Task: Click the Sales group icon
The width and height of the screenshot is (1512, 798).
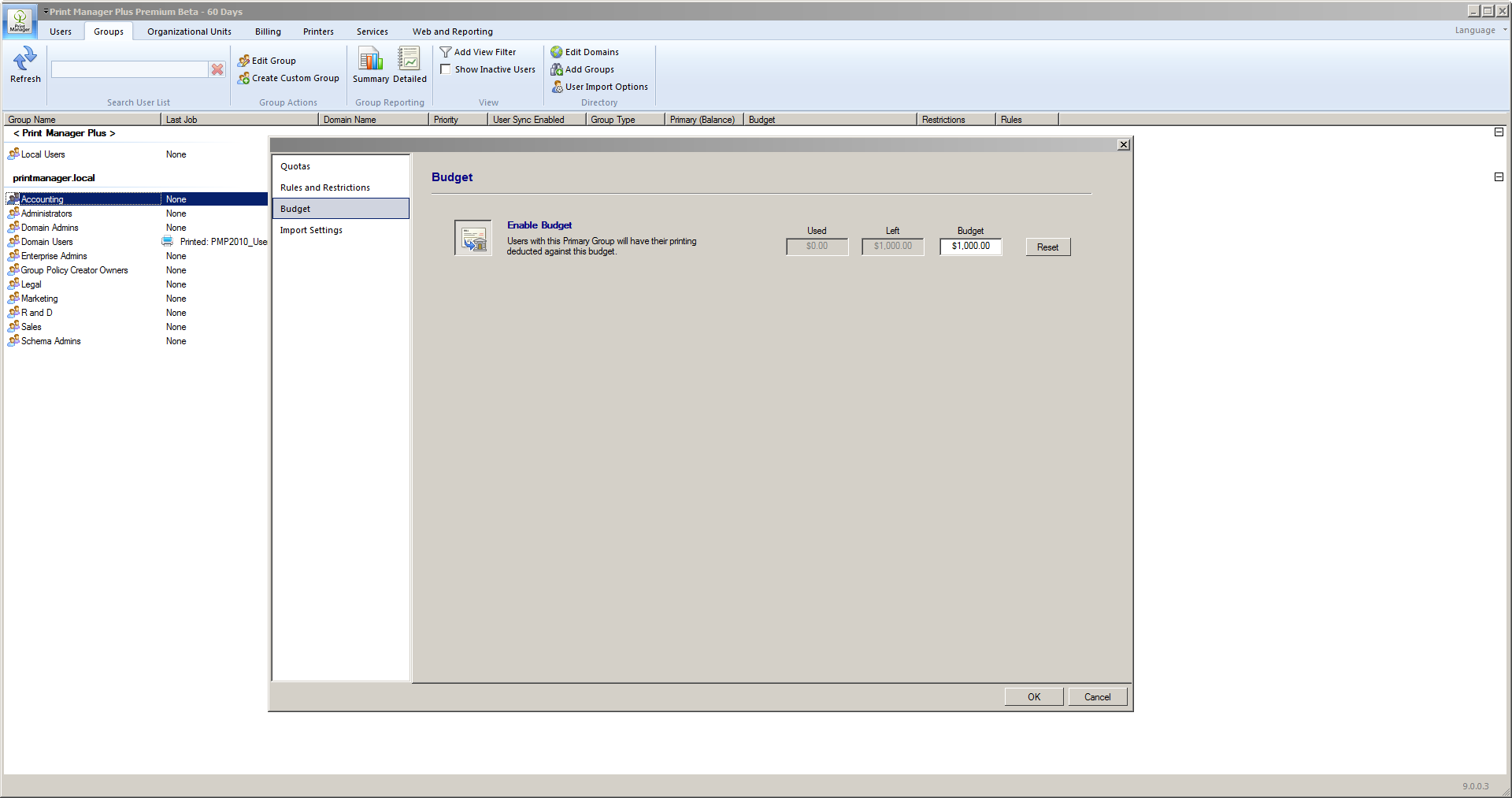Action: pos(13,326)
